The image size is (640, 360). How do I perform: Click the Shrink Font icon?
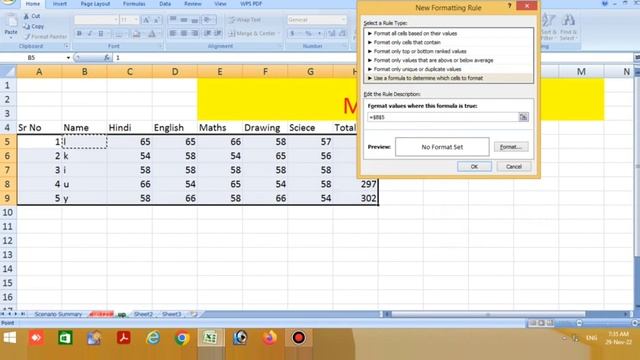coord(156,20)
